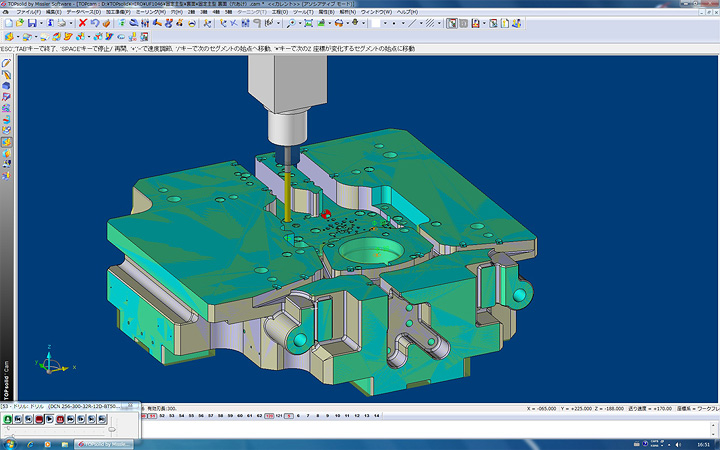Open the 編集(E) menu
Viewport: 720px width, 450px height.
[x=54, y=12]
